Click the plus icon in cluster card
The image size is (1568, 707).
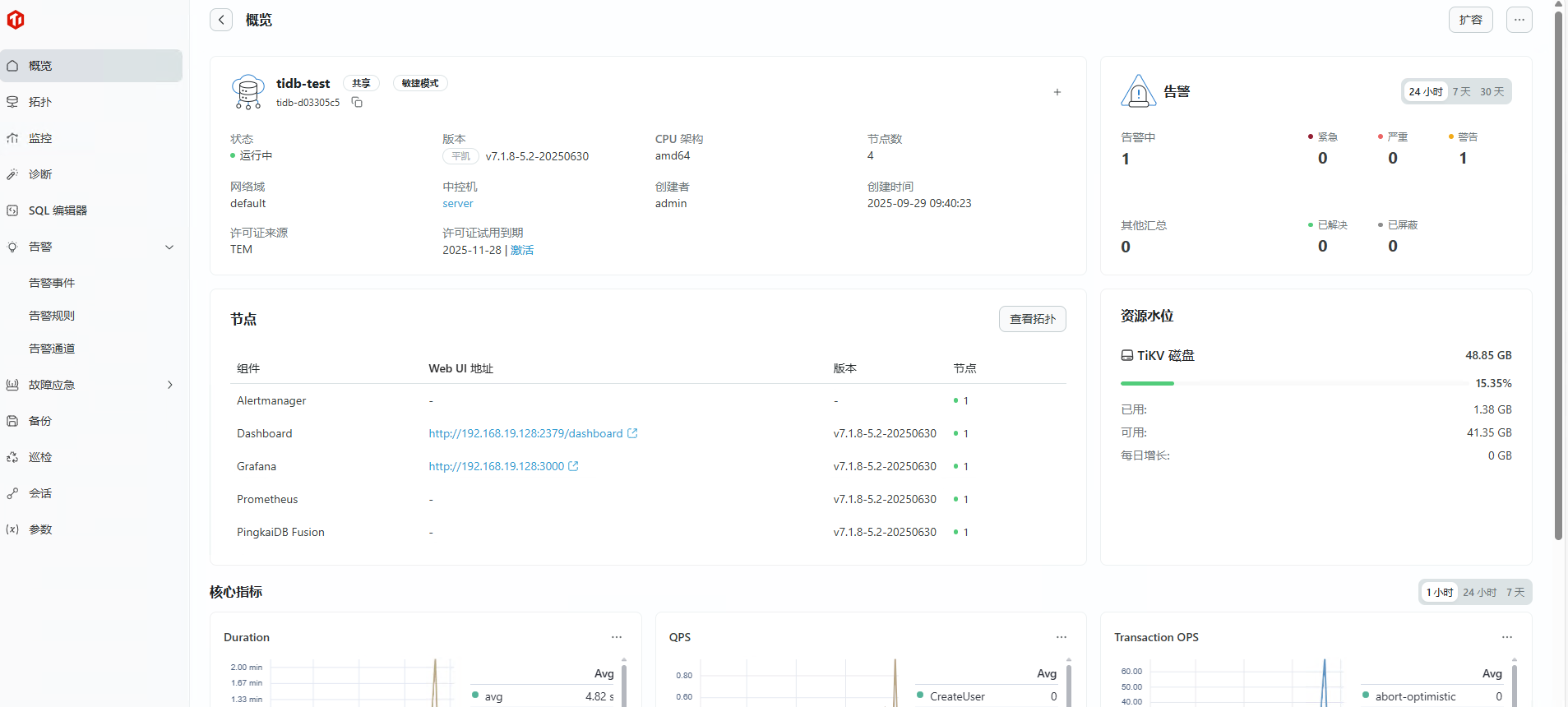[x=1057, y=92]
